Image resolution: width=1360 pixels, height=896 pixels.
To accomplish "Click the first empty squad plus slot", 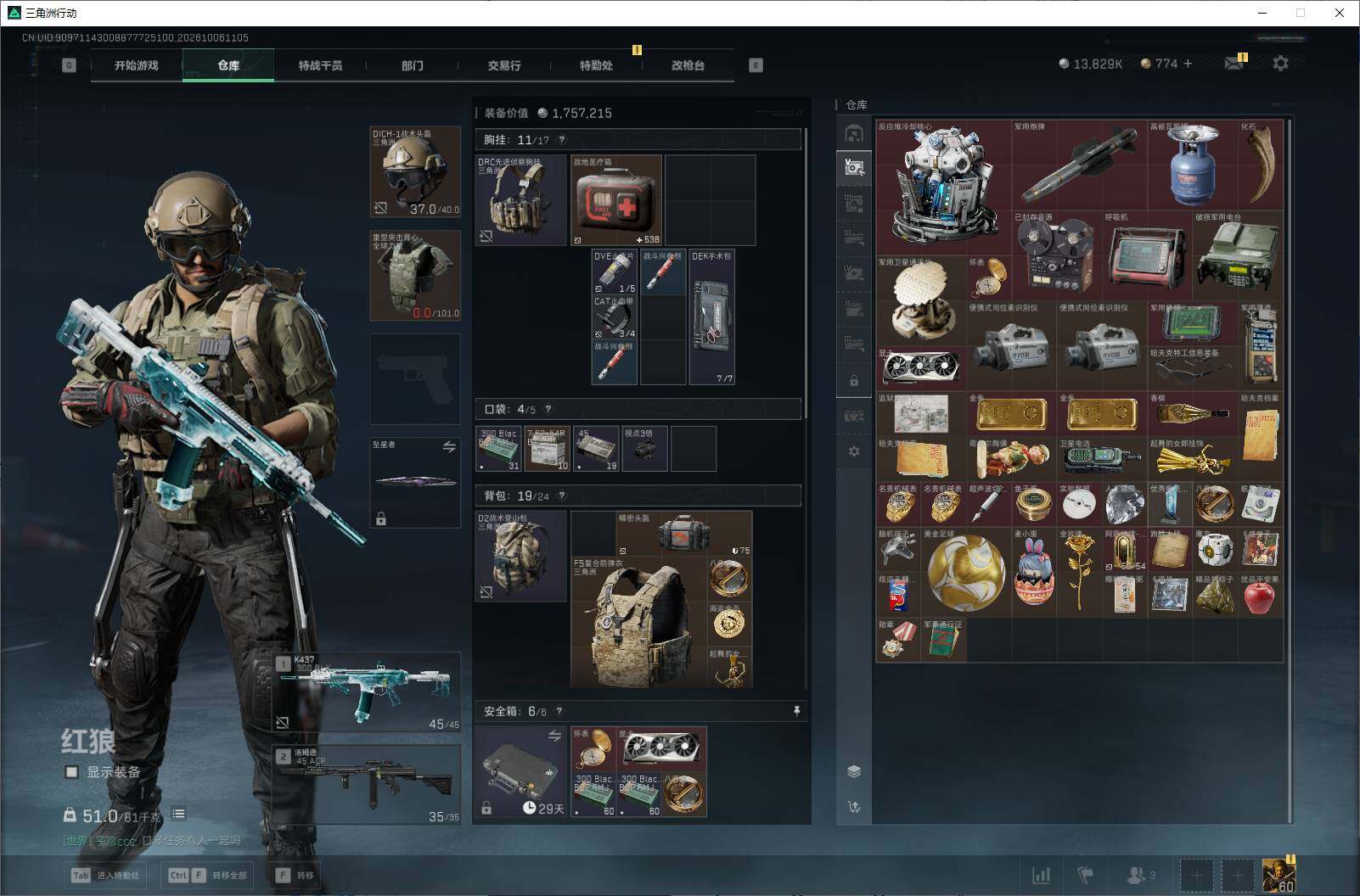I will [1196, 875].
